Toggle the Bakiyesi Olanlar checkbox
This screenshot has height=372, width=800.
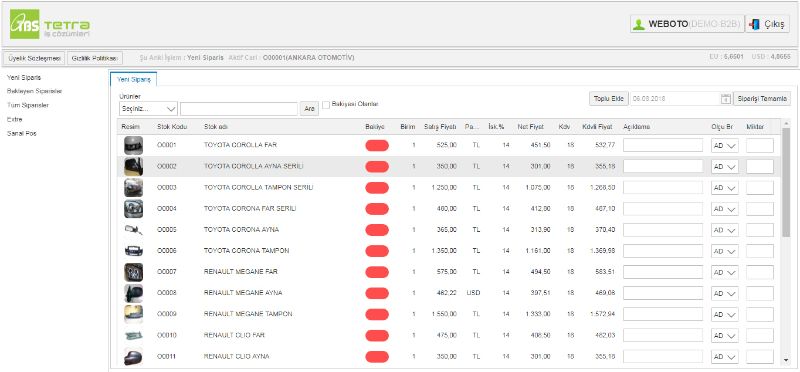(x=327, y=105)
